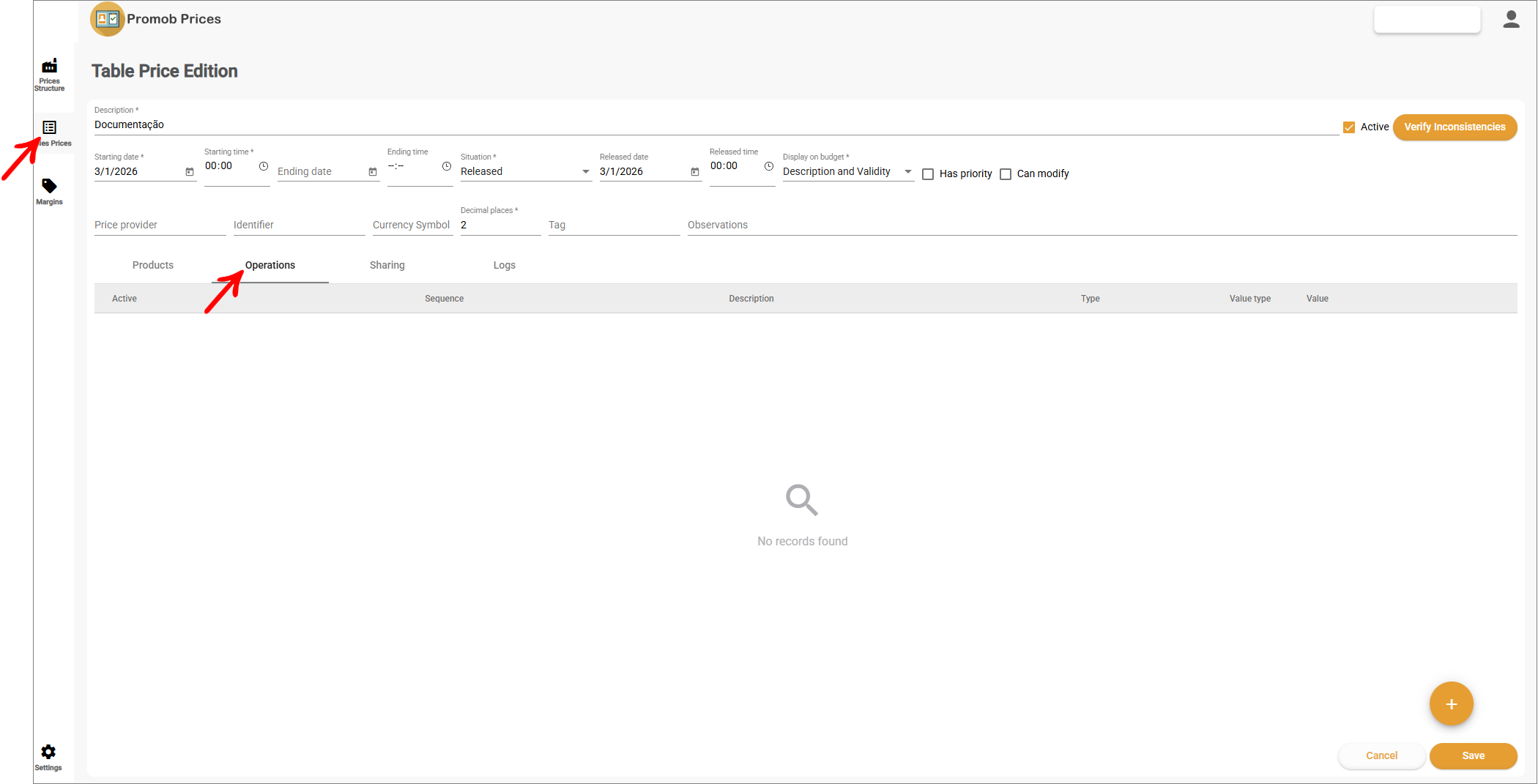The width and height of the screenshot is (1538, 784).
Task: Click the Value type column header
Action: (x=1249, y=299)
